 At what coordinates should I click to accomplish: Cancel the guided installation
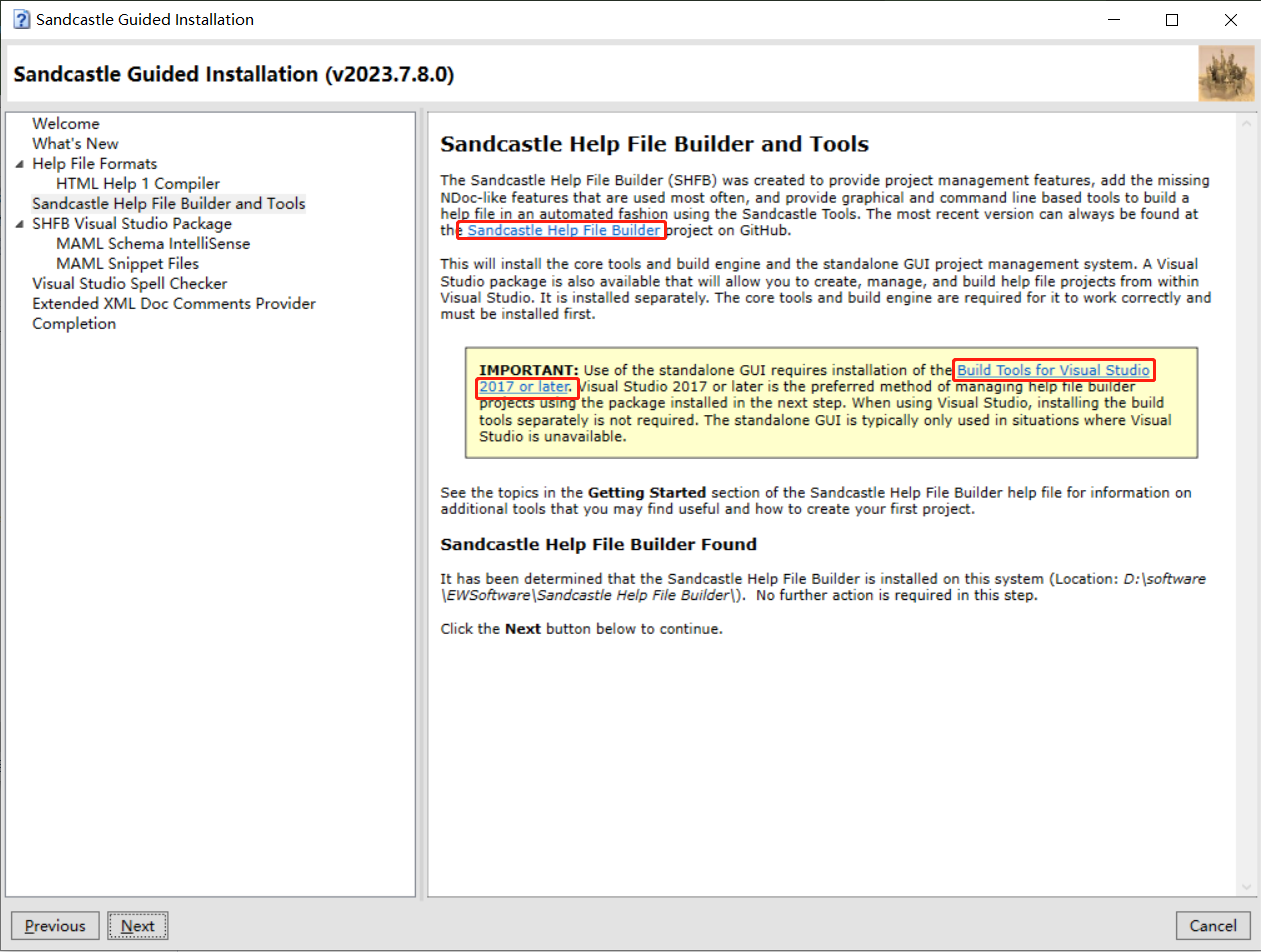(x=1213, y=926)
